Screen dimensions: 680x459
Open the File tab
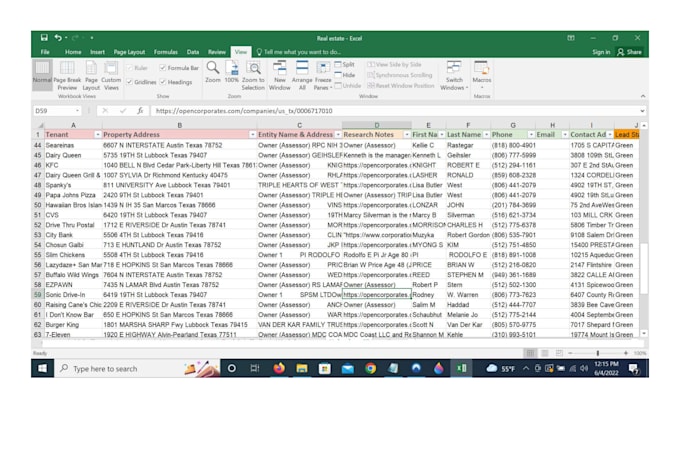click(x=45, y=52)
